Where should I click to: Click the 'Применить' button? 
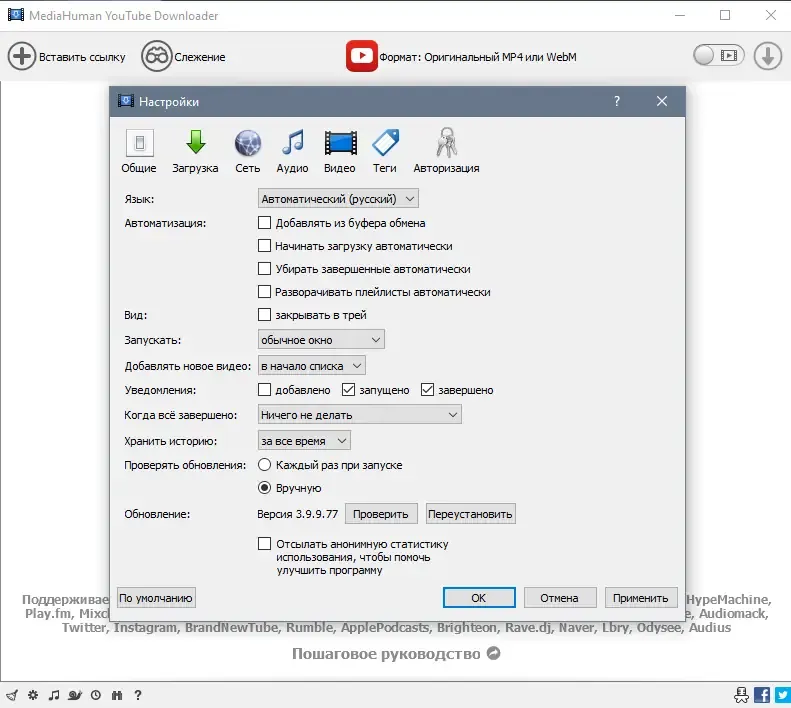(x=641, y=598)
